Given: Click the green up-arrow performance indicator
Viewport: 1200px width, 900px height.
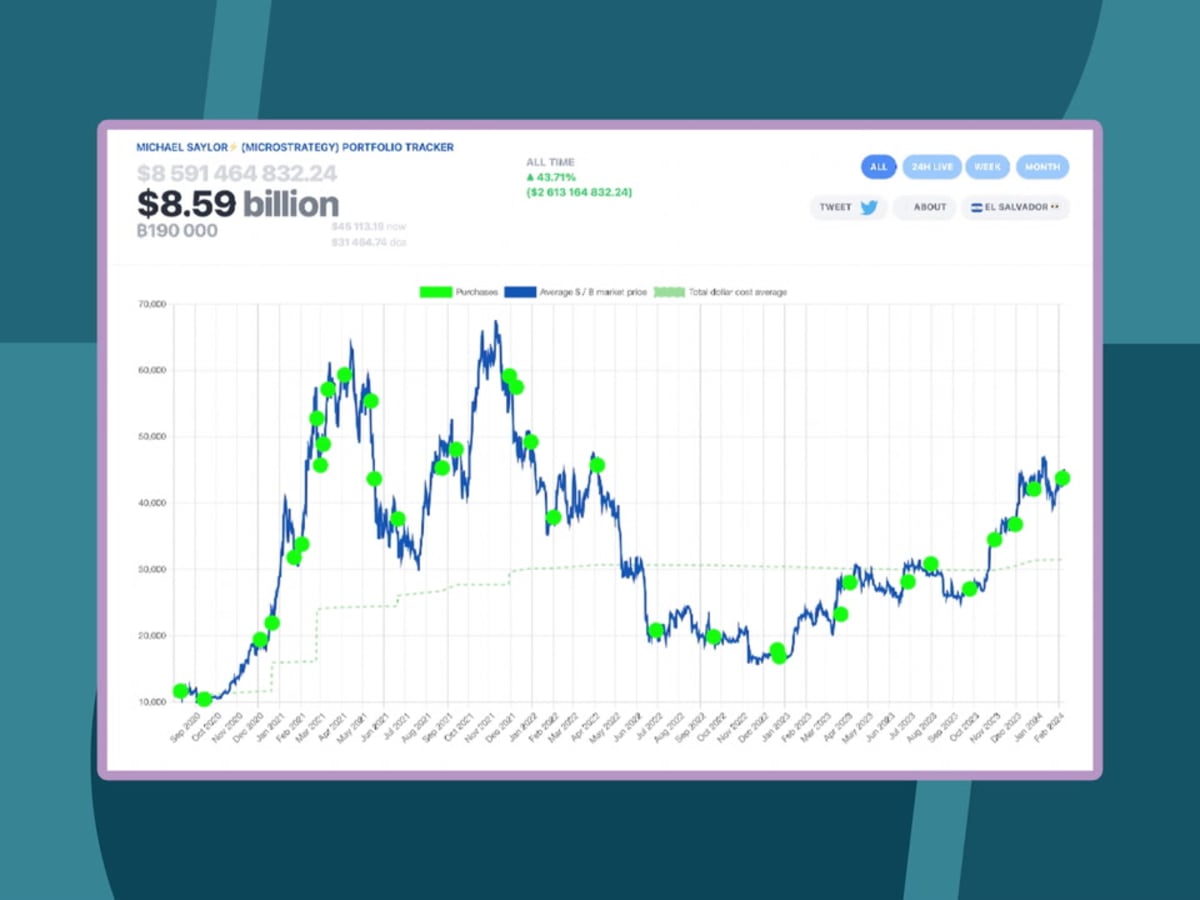Looking at the screenshot, I should [x=531, y=176].
